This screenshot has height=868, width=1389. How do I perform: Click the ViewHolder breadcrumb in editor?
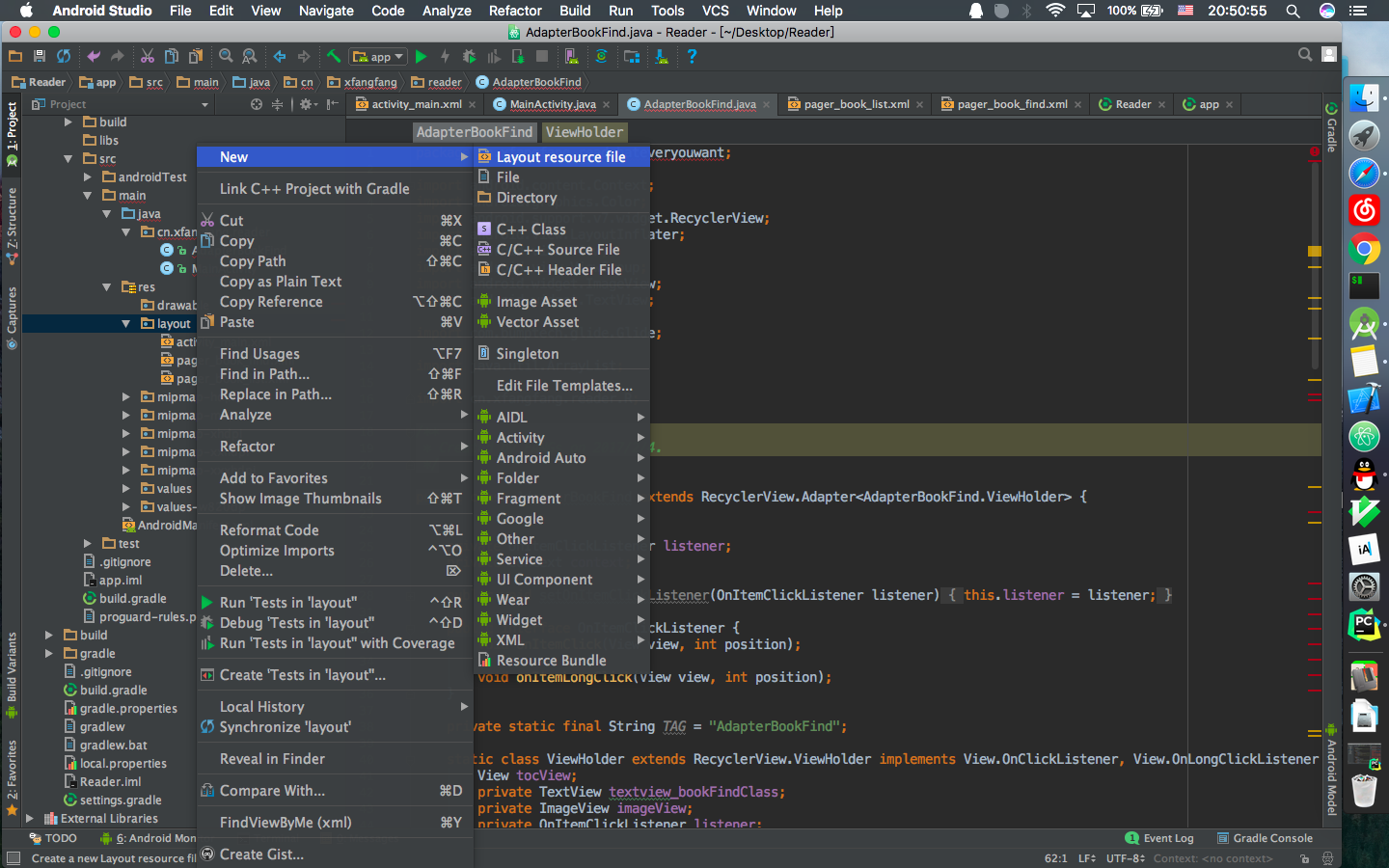pyautogui.click(x=585, y=132)
